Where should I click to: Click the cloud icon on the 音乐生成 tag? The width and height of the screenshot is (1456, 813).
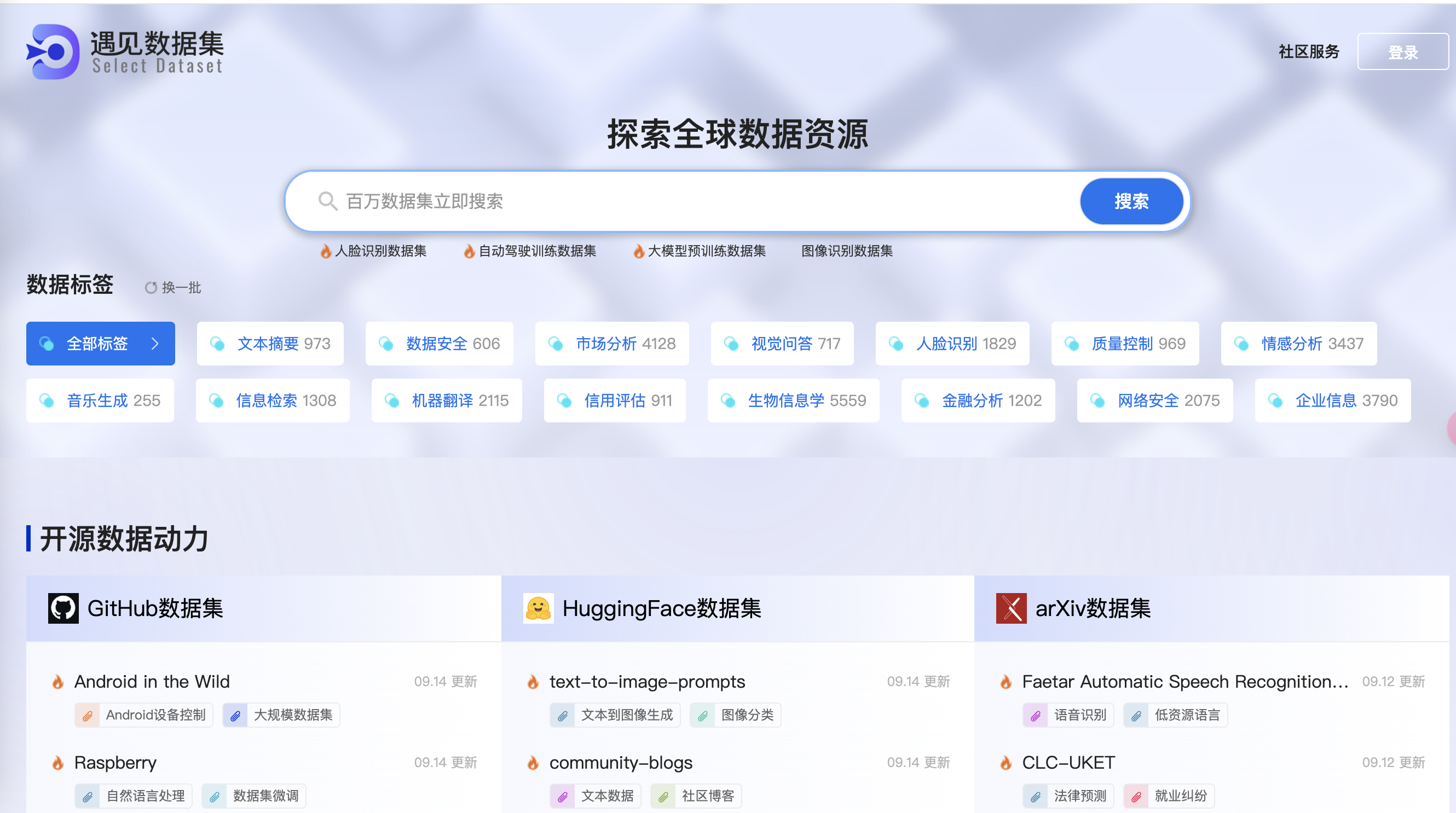pos(48,400)
